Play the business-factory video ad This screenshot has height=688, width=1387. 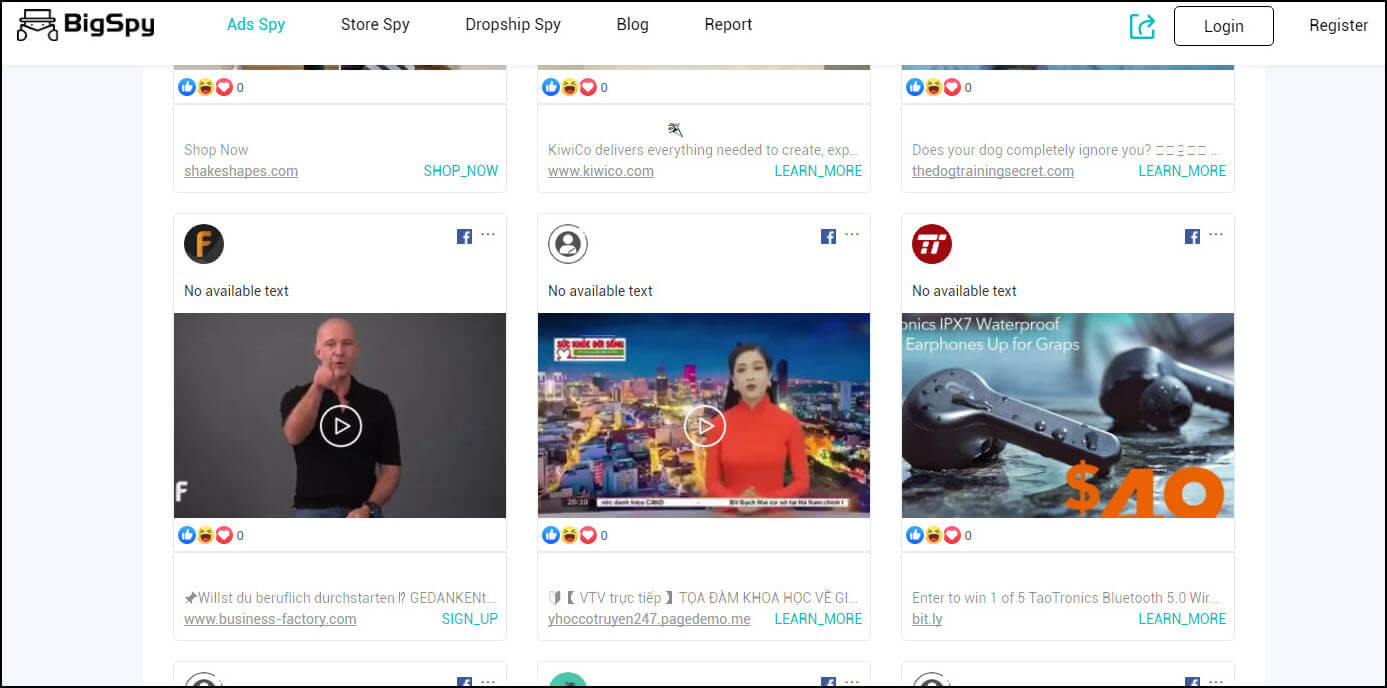coord(340,426)
